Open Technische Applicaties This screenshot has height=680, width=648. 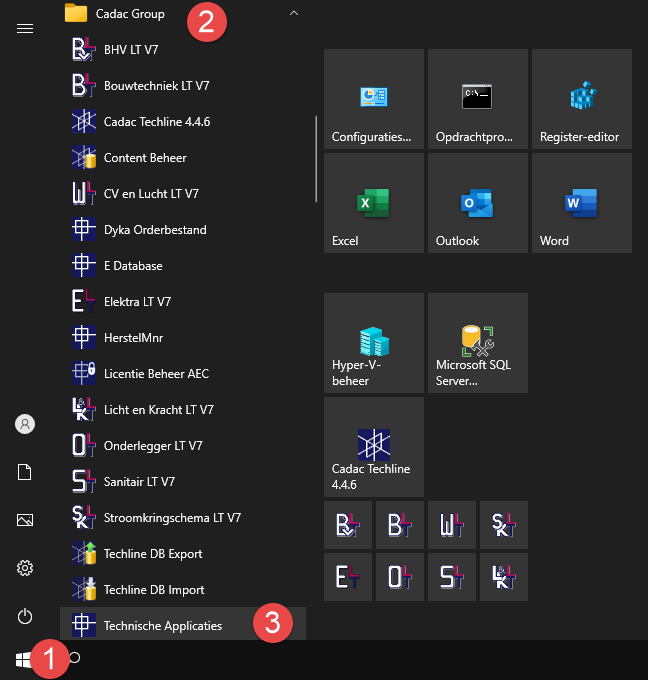pyautogui.click(x=183, y=624)
